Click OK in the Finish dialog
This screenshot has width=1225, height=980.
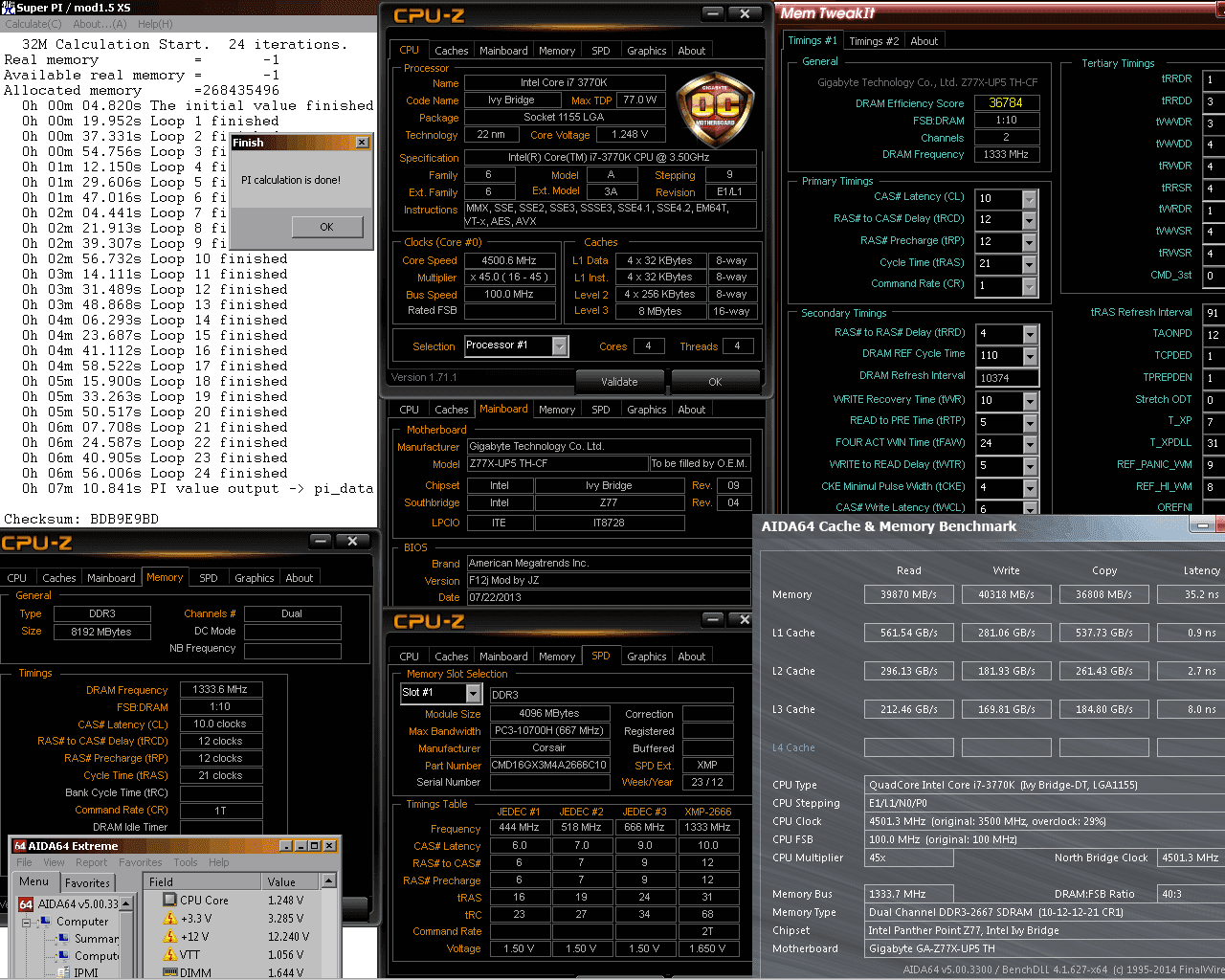pyautogui.click(x=327, y=227)
